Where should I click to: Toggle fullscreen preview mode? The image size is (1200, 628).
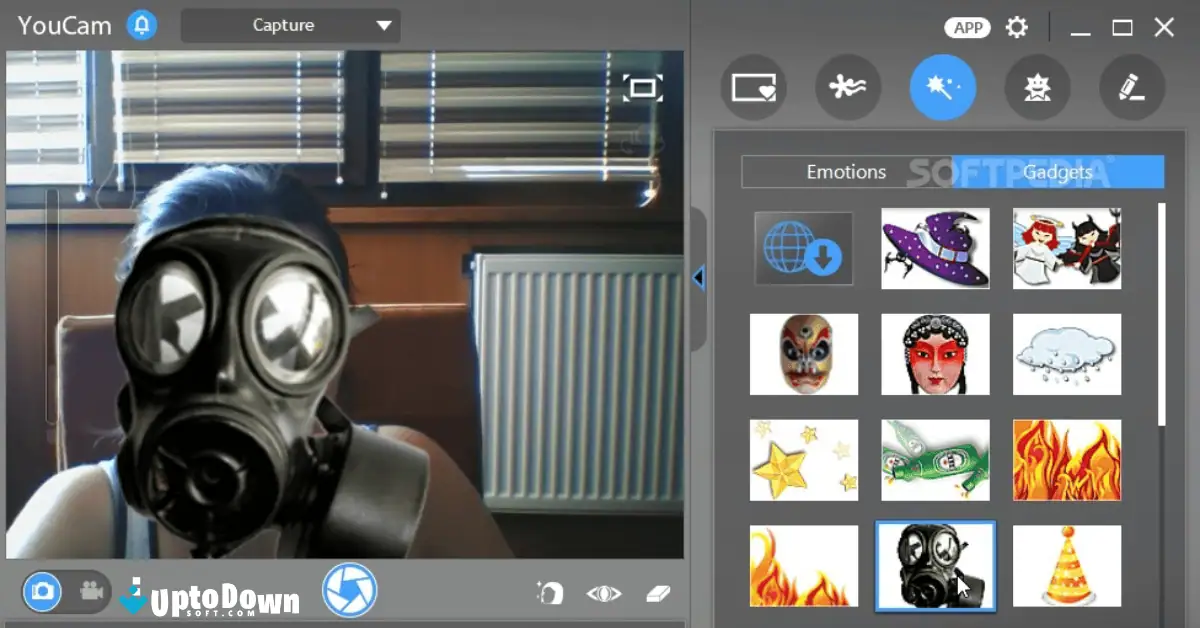pos(643,88)
